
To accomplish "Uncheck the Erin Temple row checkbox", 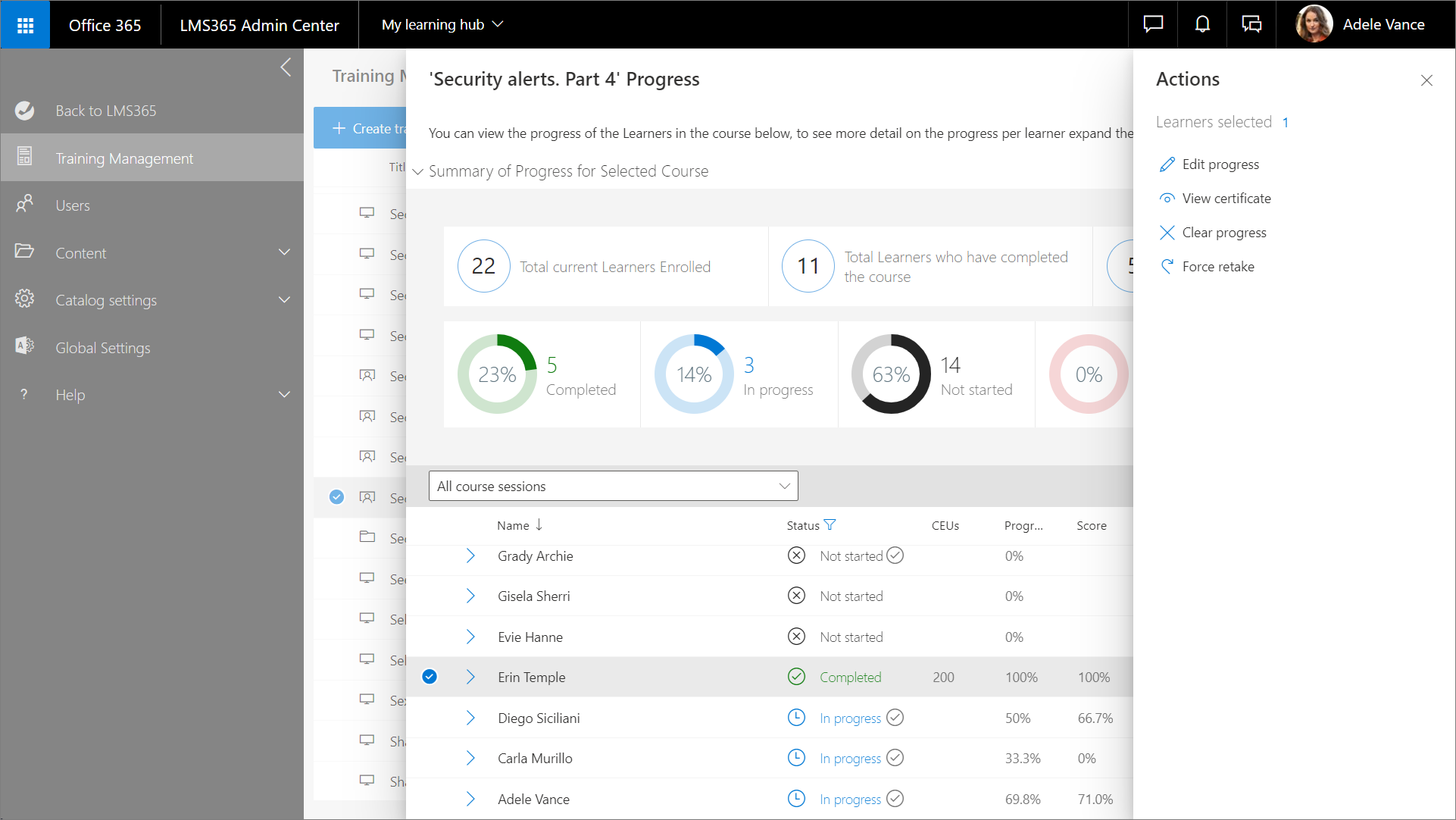I will click(x=430, y=677).
